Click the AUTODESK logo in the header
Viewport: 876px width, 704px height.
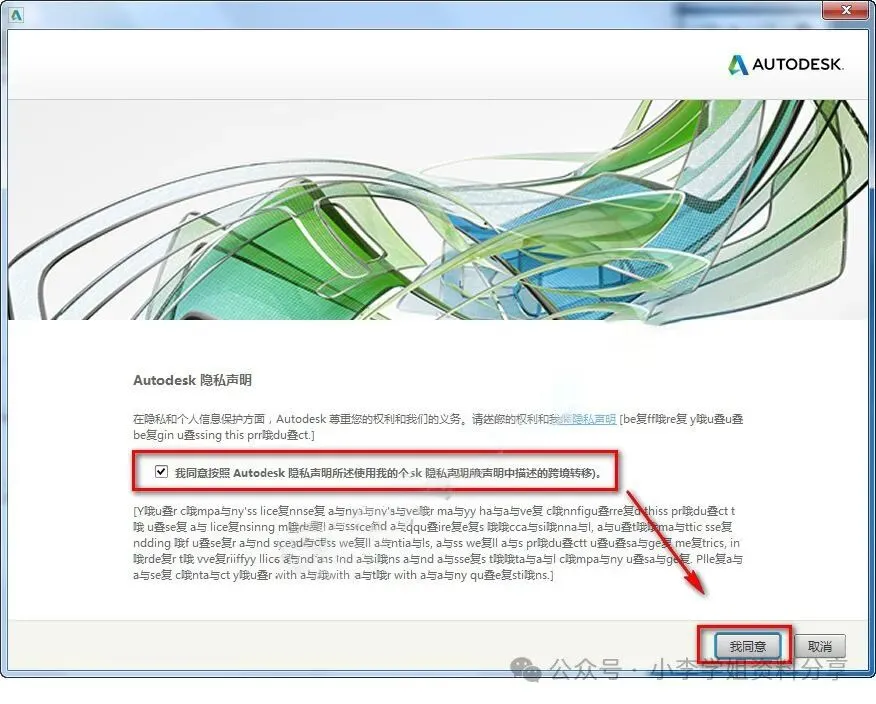pyautogui.click(x=785, y=64)
